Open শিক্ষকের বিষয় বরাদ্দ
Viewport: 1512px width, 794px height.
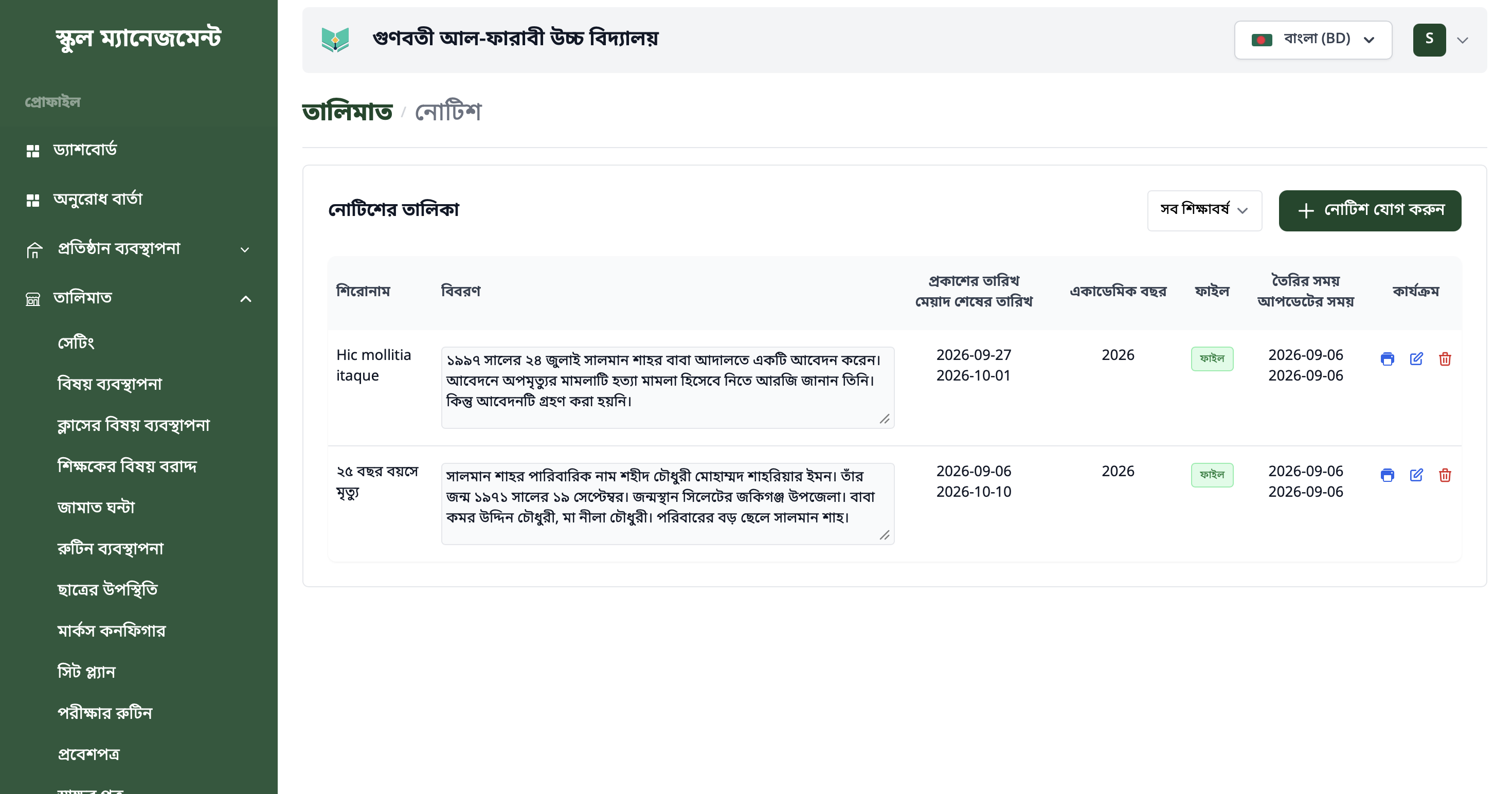point(128,466)
